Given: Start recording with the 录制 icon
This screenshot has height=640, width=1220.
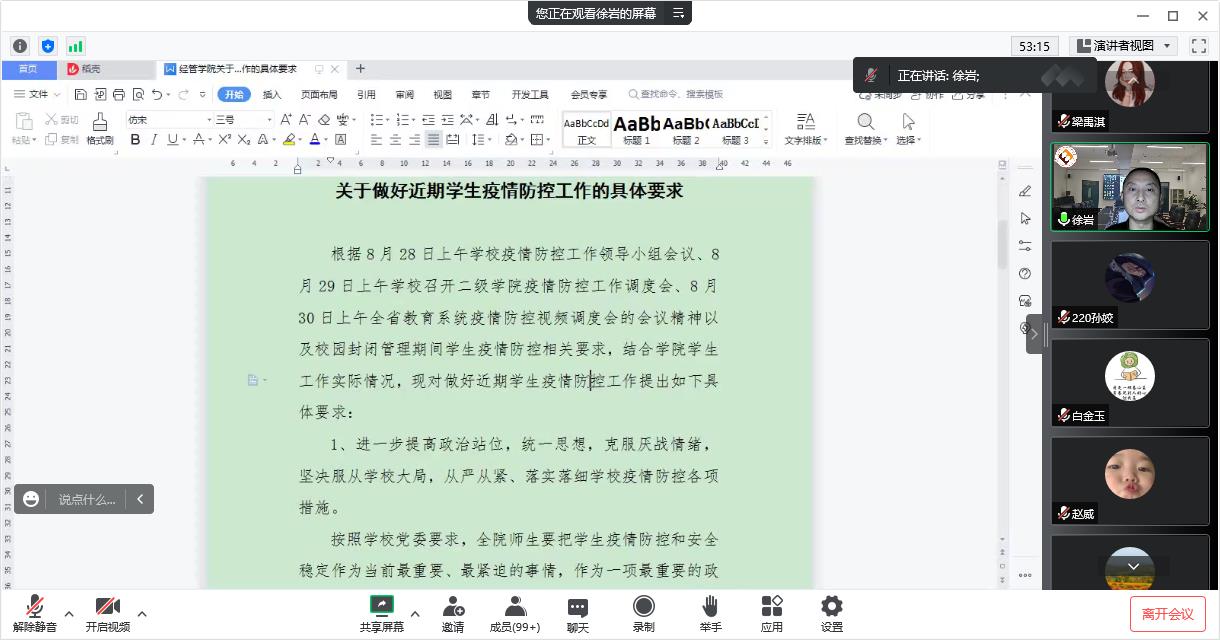Looking at the screenshot, I should (643, 612).
